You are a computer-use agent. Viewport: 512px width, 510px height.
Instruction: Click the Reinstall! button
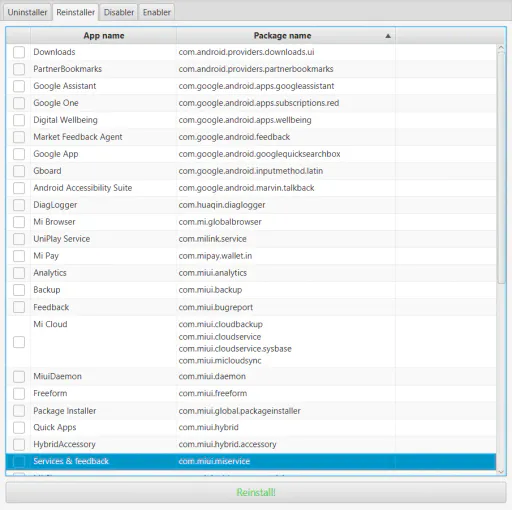256,492
